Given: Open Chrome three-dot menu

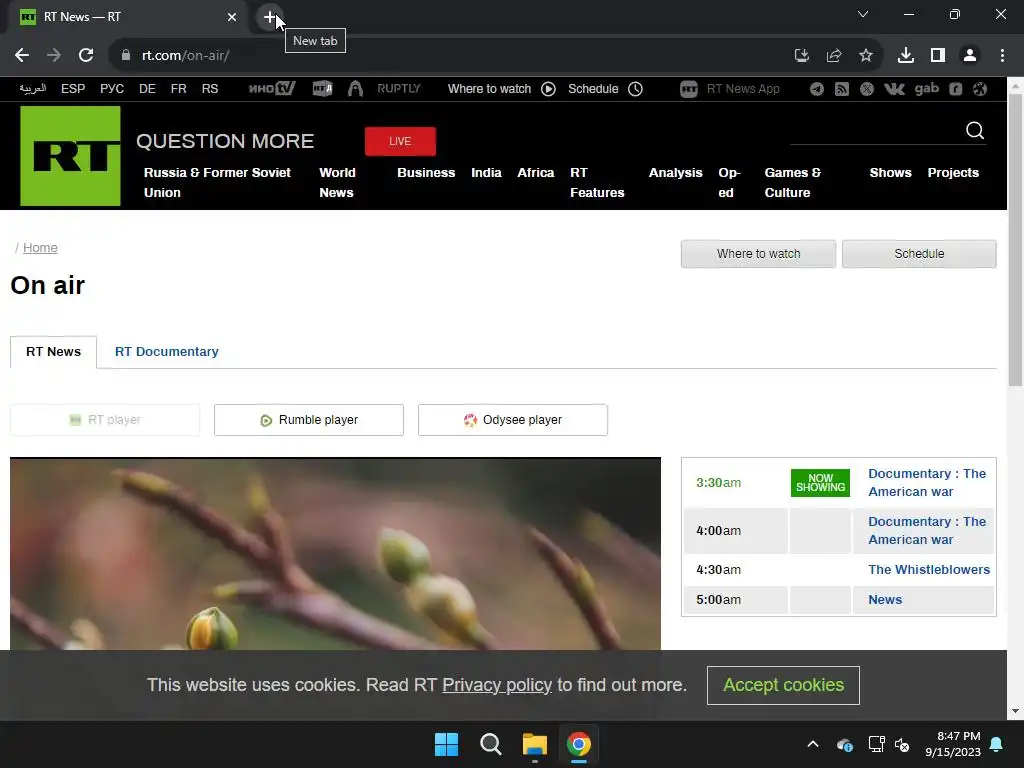Looking at the screenshot, I should coord(1002,56).
